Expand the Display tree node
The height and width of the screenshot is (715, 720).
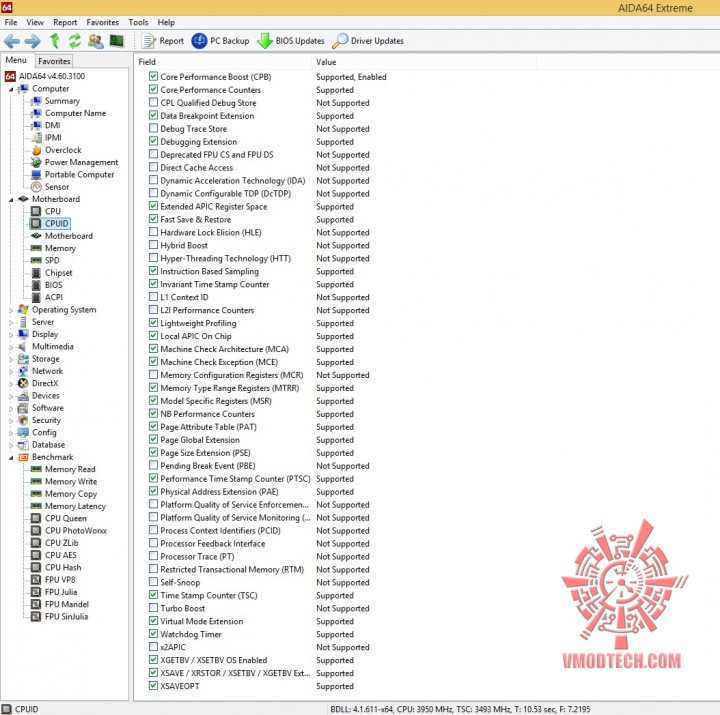tap(11, 335)
